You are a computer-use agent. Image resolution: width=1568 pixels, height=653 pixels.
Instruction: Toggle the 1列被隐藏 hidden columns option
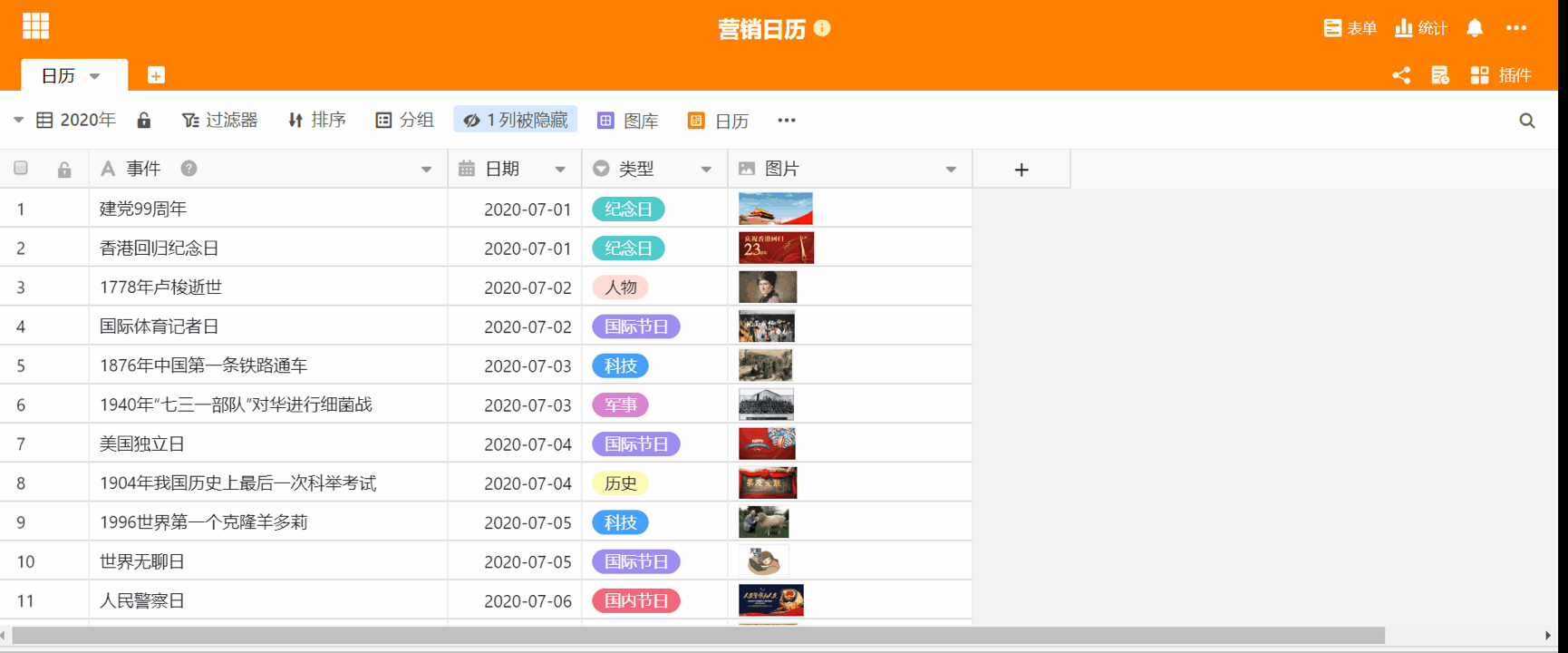[x=516, y=120]
